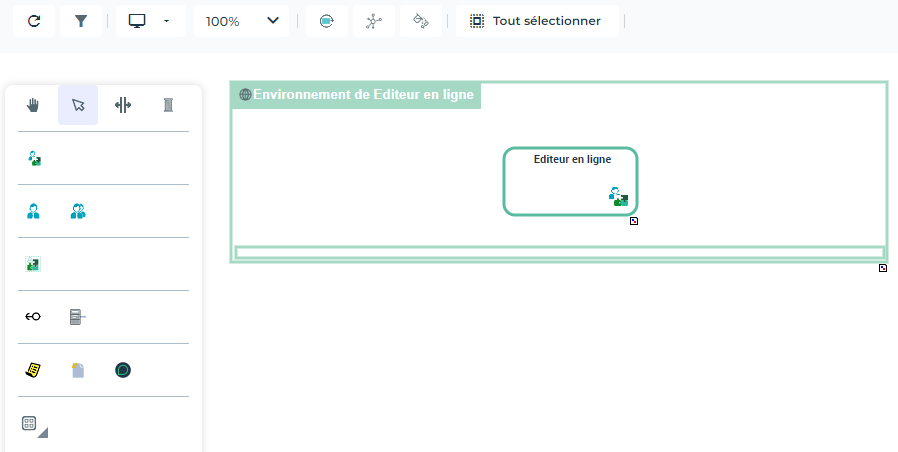898x452 pixels.
Task: Select the single person actor icon
Action: tap(33, 211)
